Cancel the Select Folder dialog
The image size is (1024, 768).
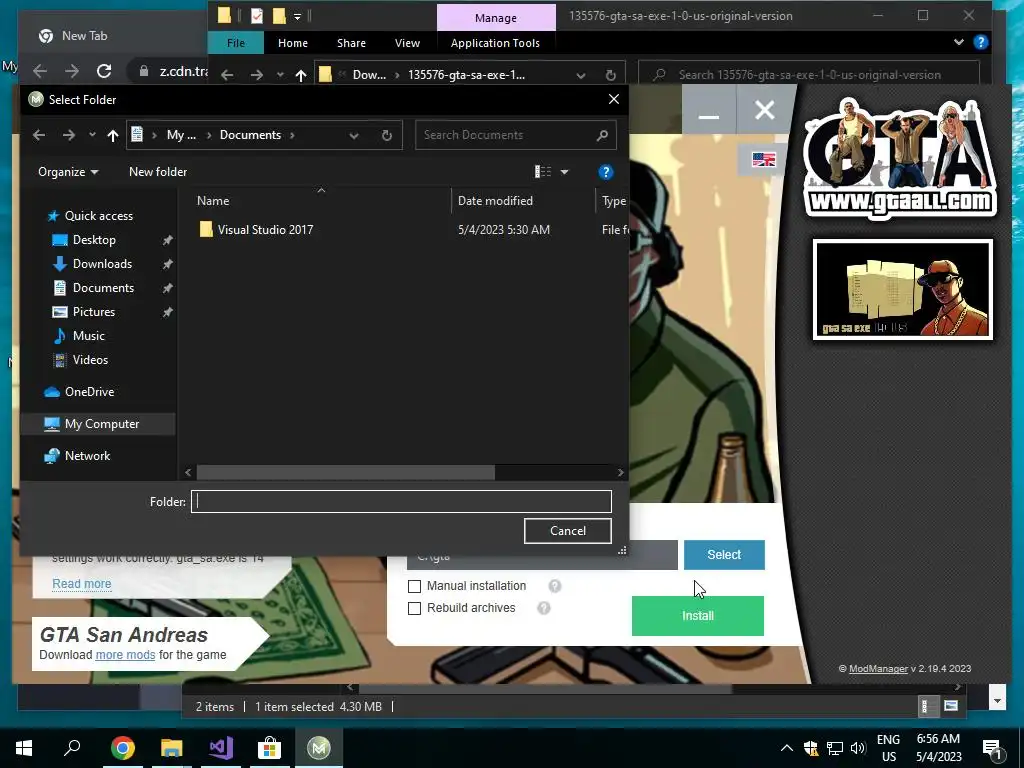(x=568, y=531)
